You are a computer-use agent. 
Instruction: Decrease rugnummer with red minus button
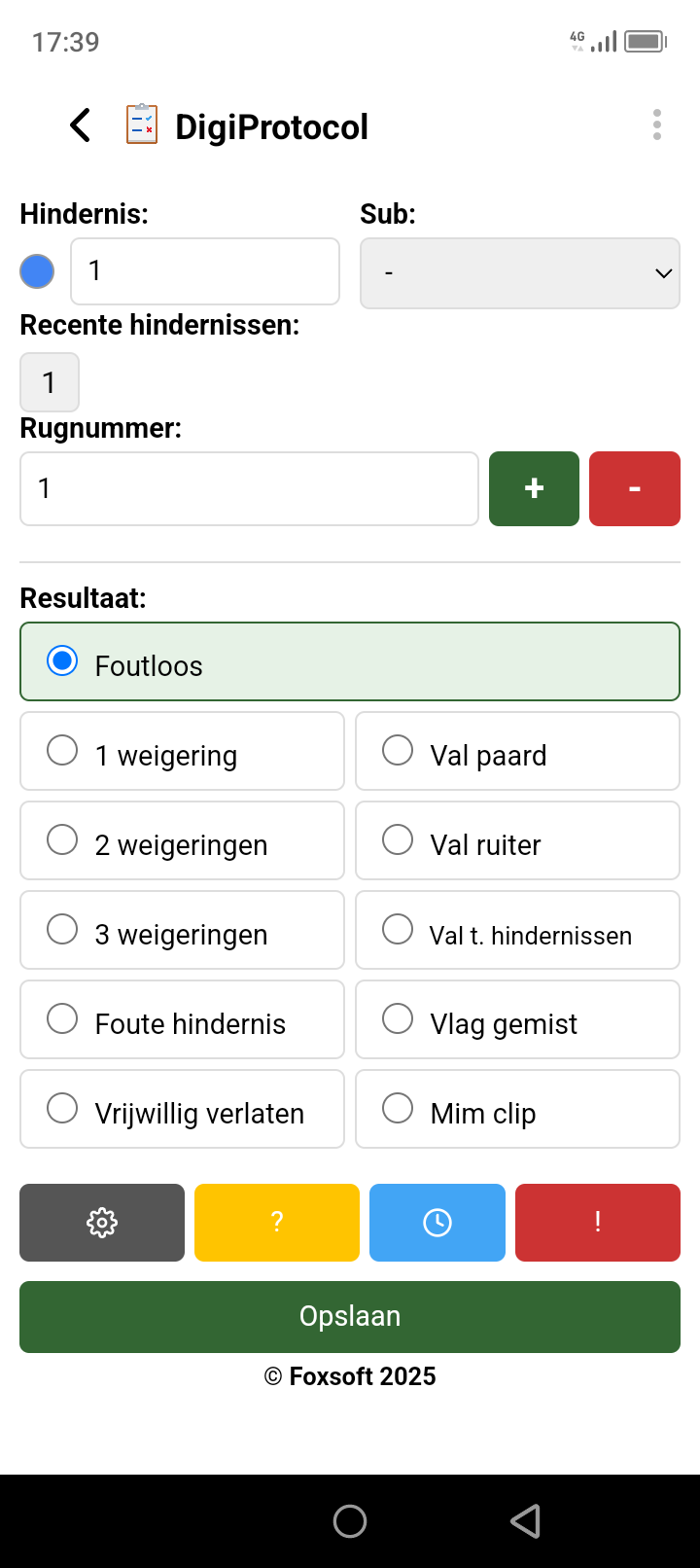635,488
